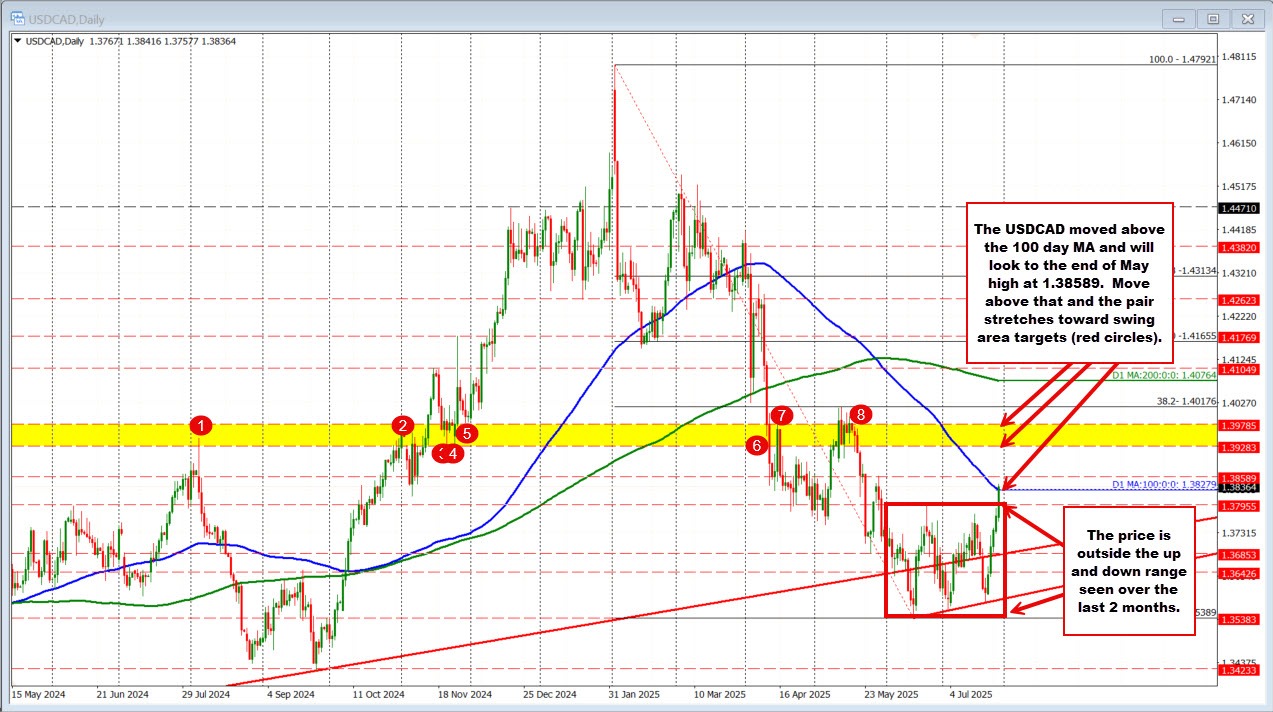Click the price scale value 1.44185

[x=1241, y=229]
